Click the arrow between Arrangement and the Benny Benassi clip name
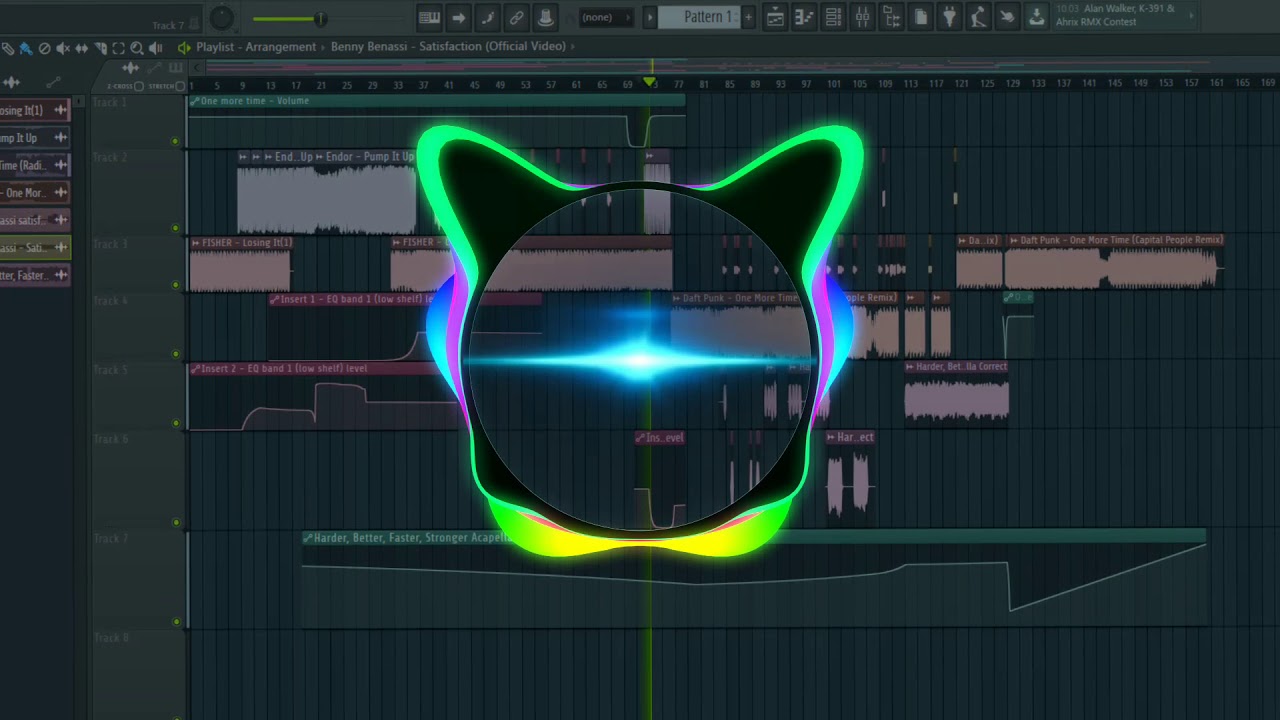 tap(322, 47)
